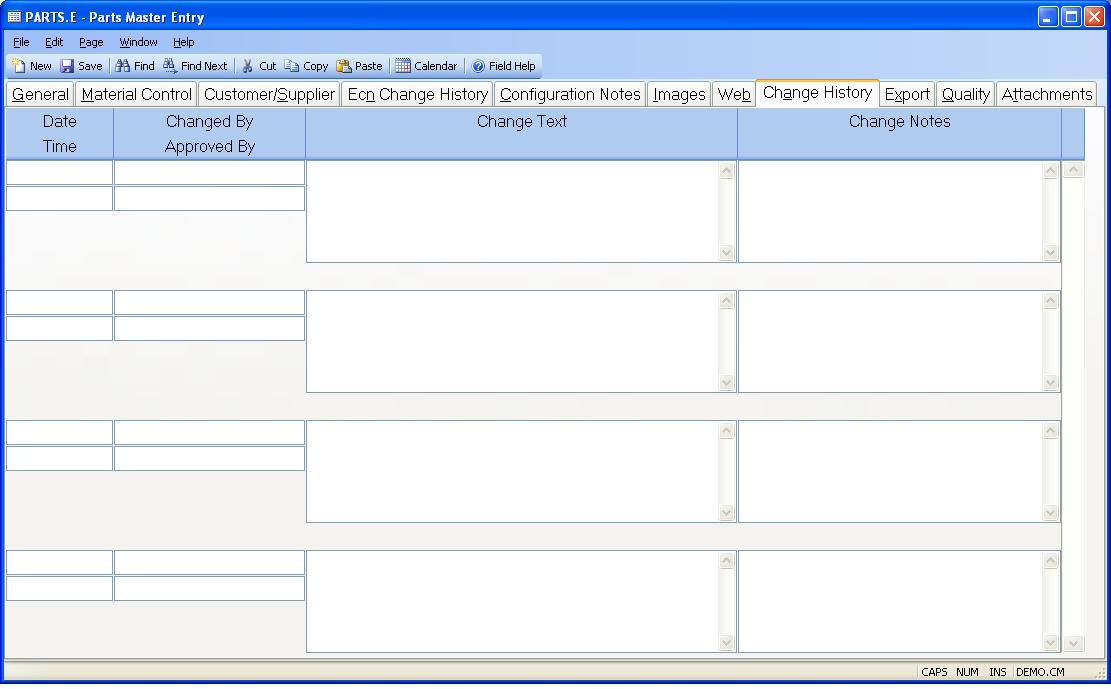This screenshot has height=689, width=1111.
Task: Click the Find Next toolbar icon
Action: pos(170,66)
